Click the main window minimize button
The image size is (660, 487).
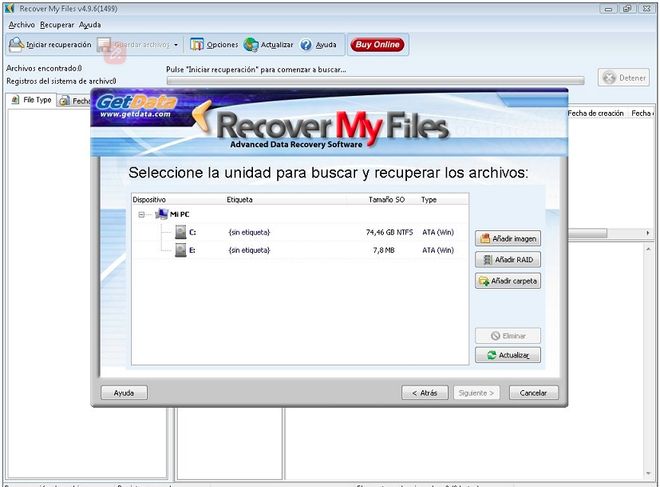608,9
